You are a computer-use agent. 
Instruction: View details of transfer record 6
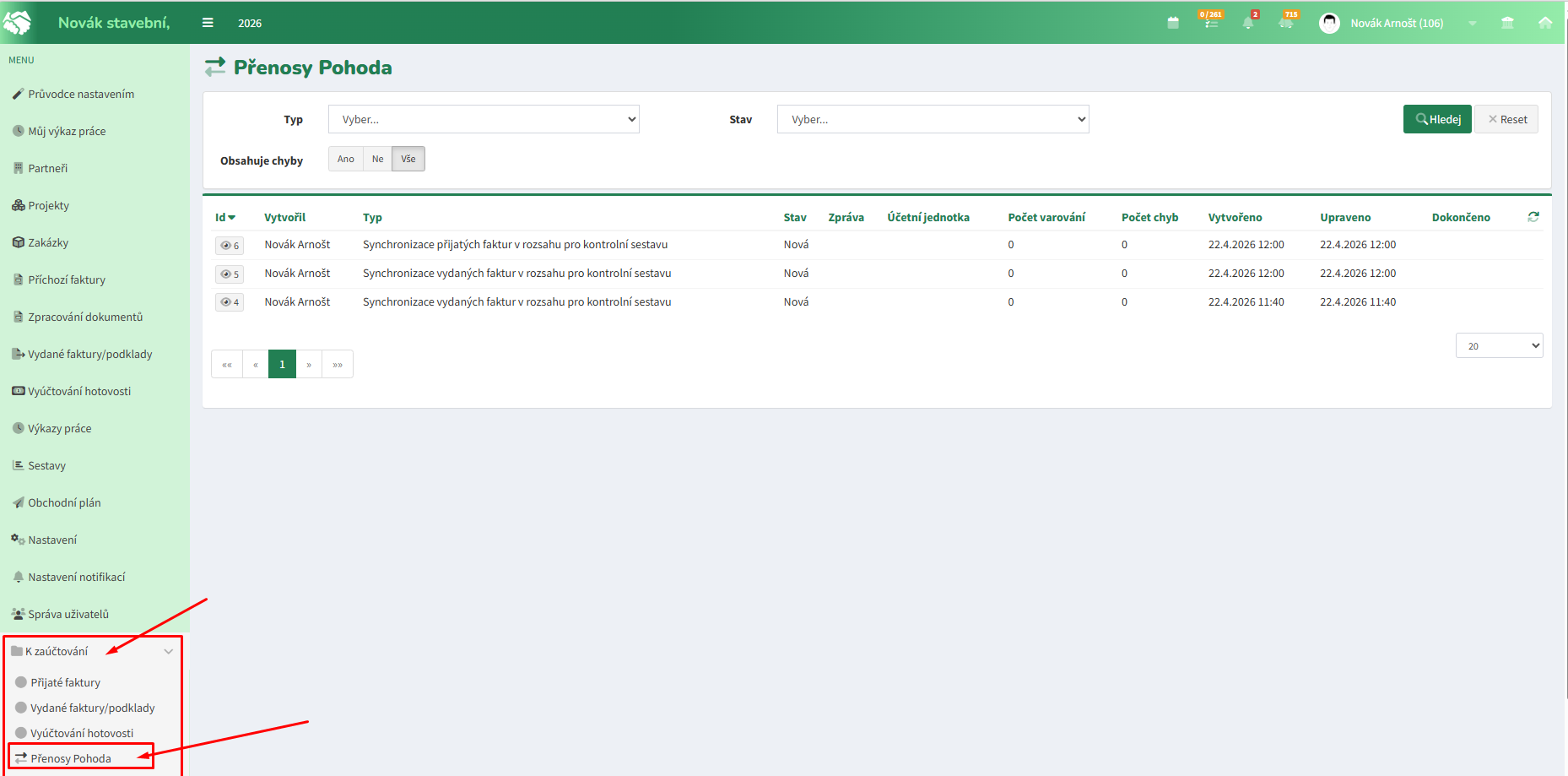tap(230, 245)
